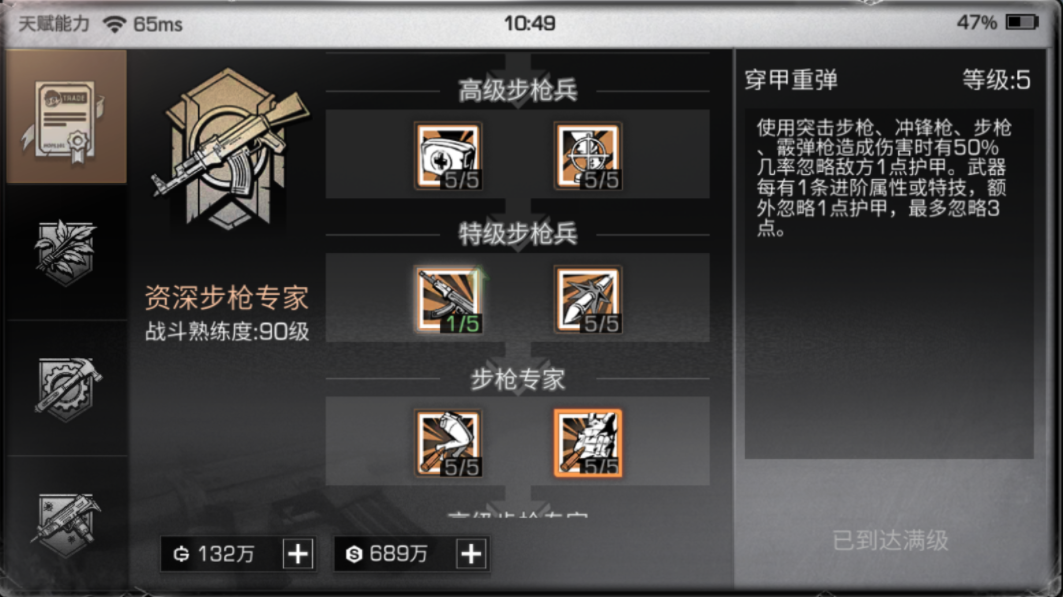The width and height of the screenshot is (1063, 597).
Task: Select the crosshair aiming talent icon
Action: click(588, 156)
